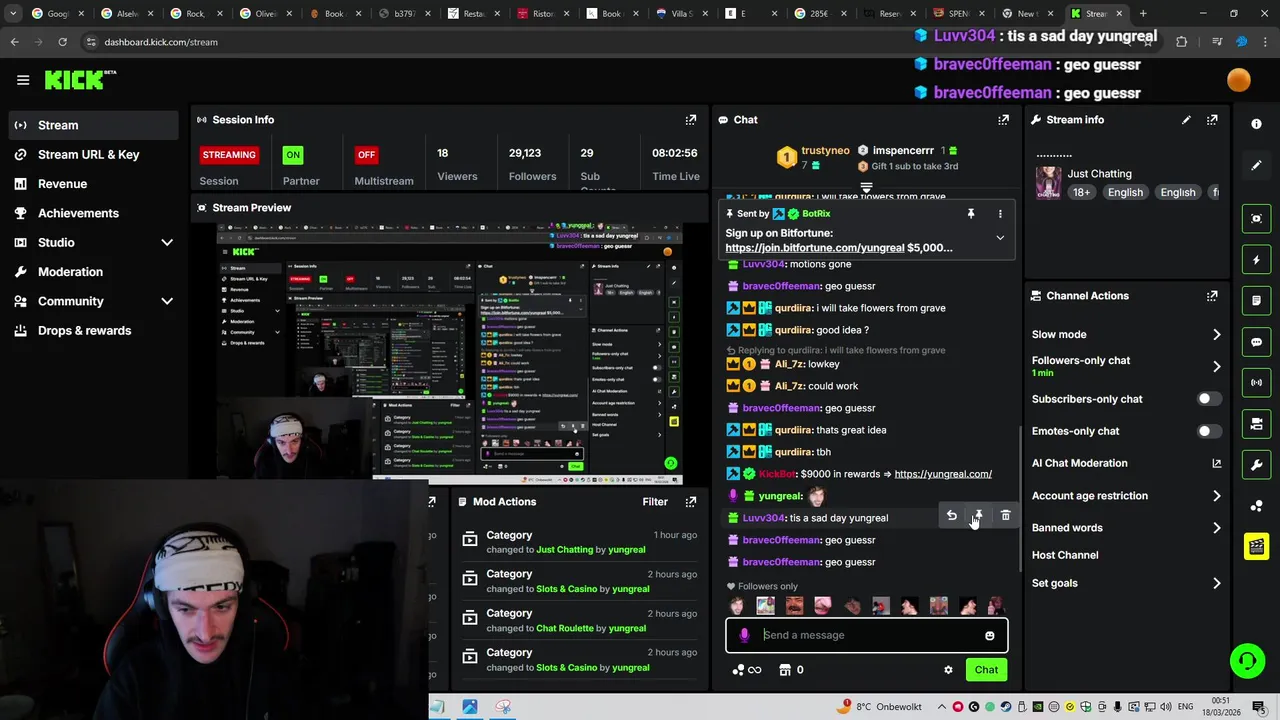Open the Achievements page
Image resolution: width=1280 pixels, height=720 pixels.
(92, 213)
